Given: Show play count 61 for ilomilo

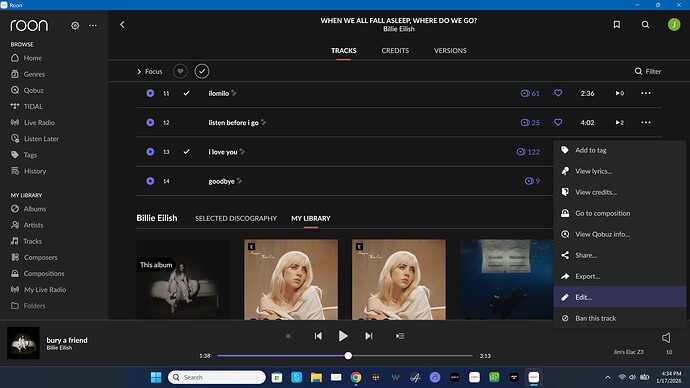Looking at the screenshot, I should coord(530,93).
